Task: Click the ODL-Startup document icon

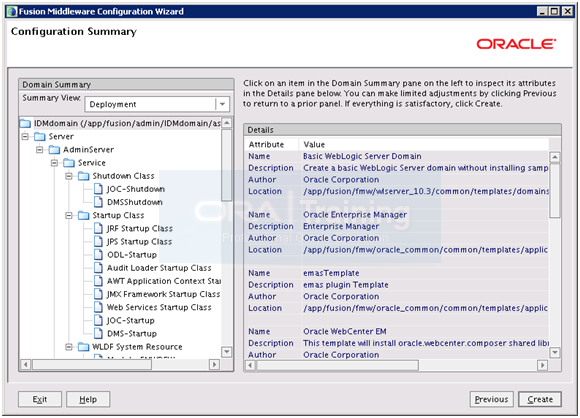Action: [98, 254]
